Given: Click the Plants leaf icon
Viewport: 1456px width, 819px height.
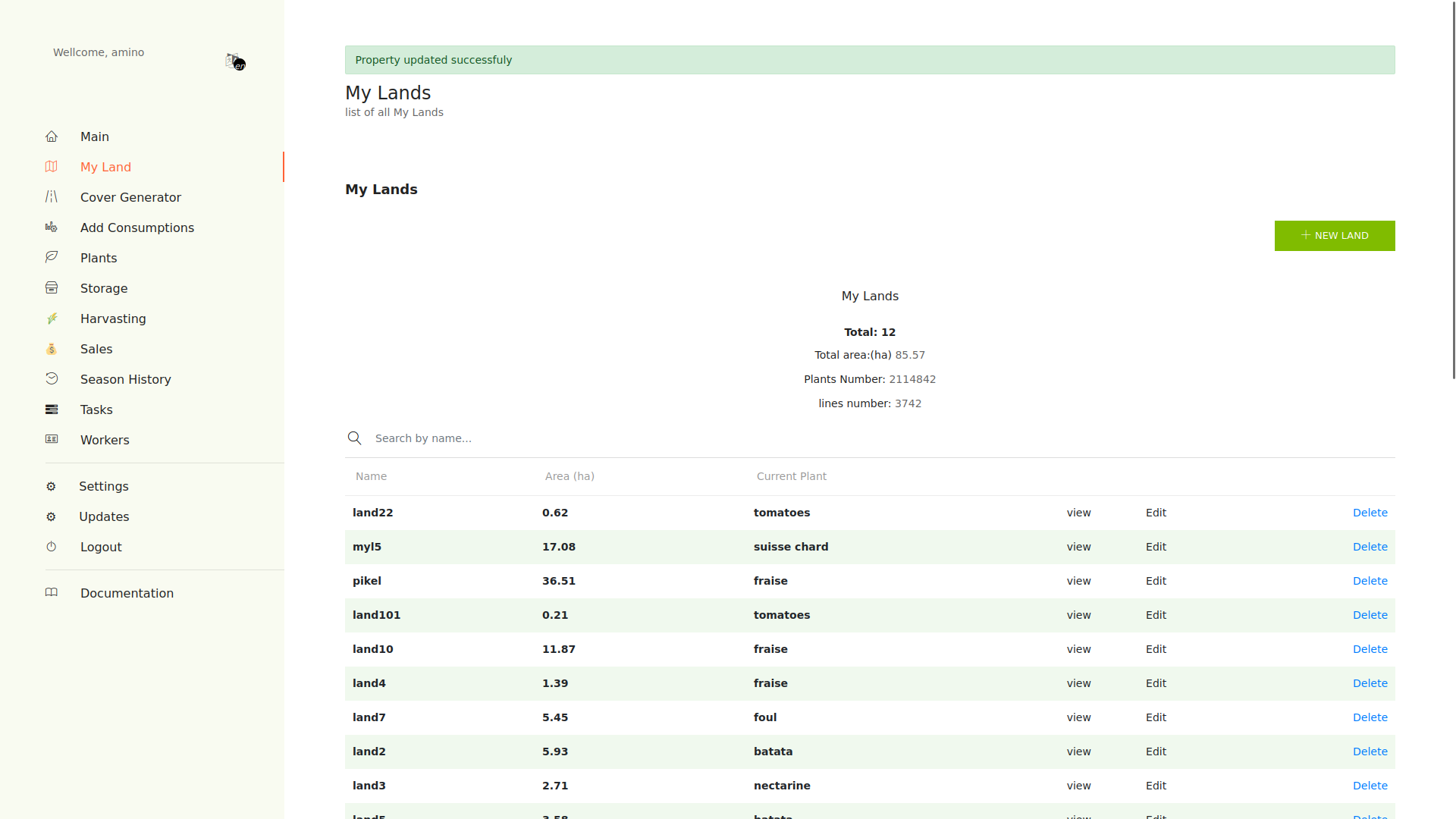Looking at the screenshot, I should click(52, 258).
